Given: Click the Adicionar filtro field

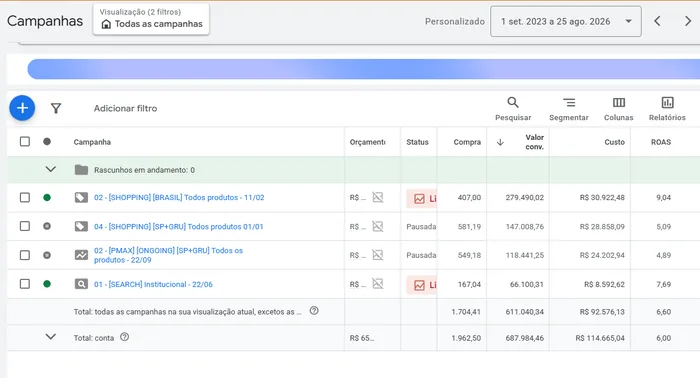Looking at the screenshot, I should pos(125,108).
